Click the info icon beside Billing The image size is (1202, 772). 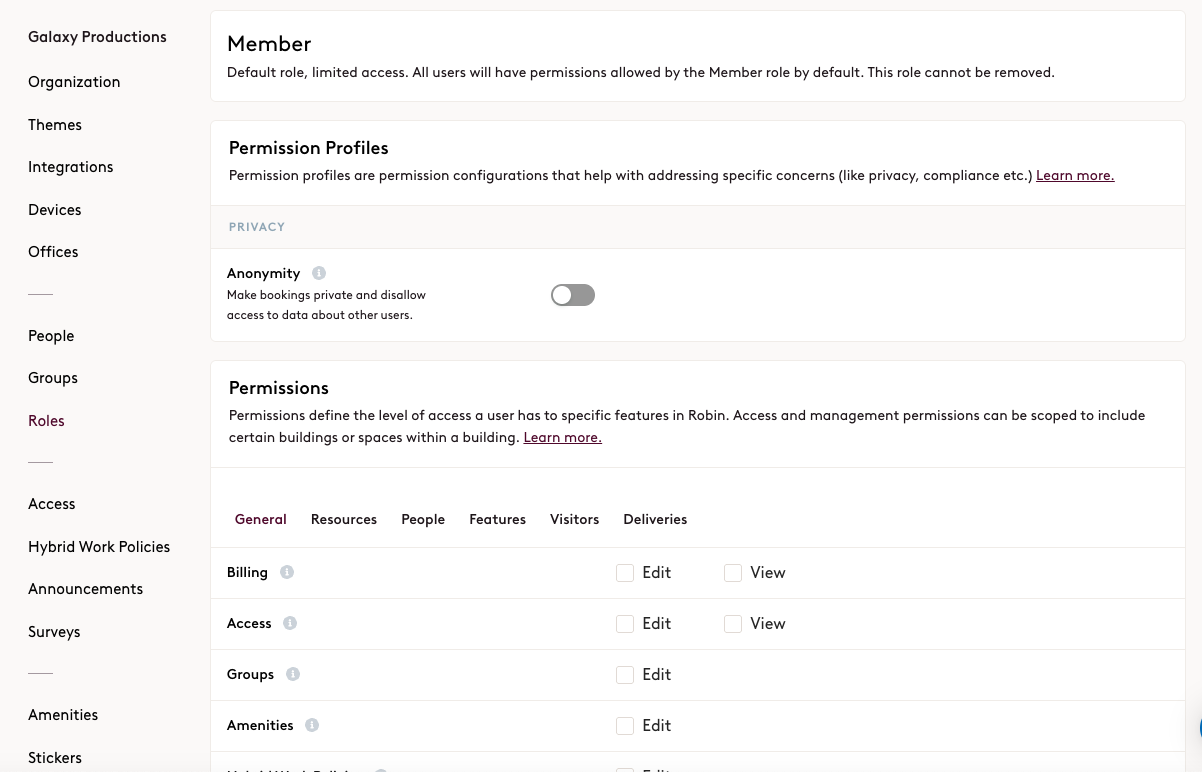click(287, 572)
